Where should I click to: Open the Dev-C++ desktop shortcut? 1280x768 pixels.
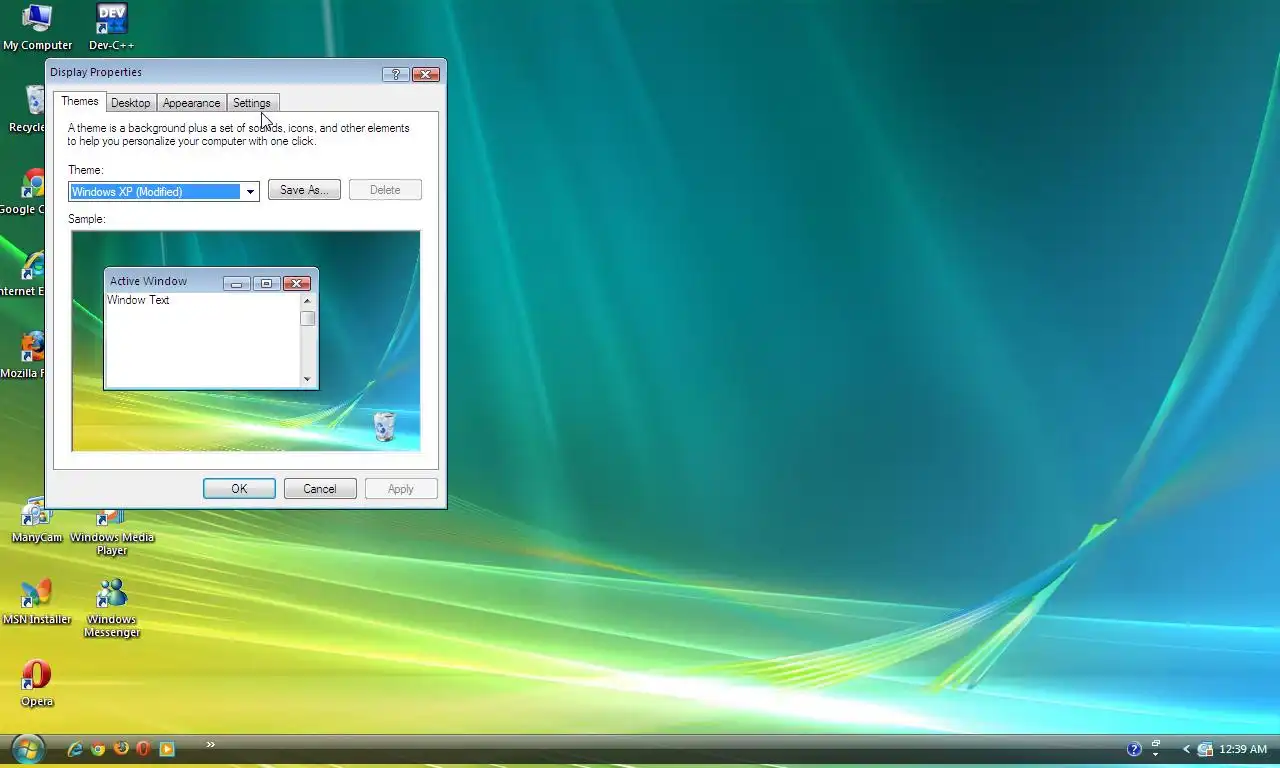(x=112, y=27)
